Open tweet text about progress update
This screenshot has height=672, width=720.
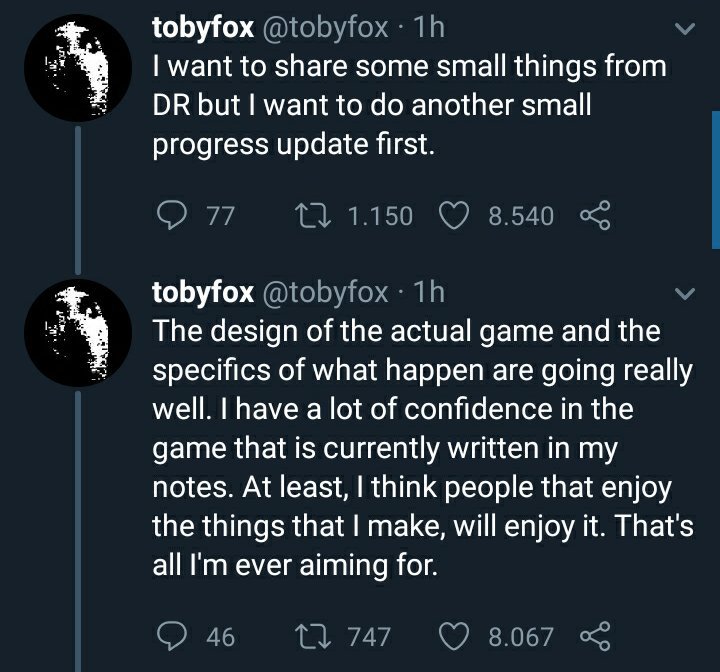[x=409, y=105]
